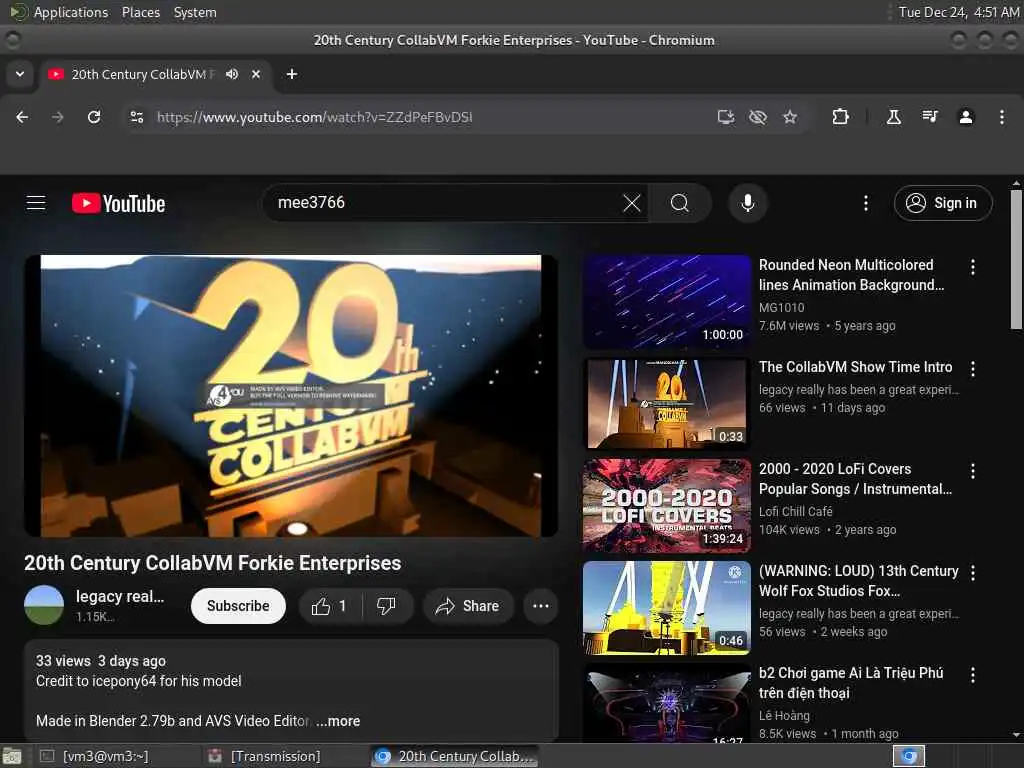Click the install app icon in address bar

point(726,117)
